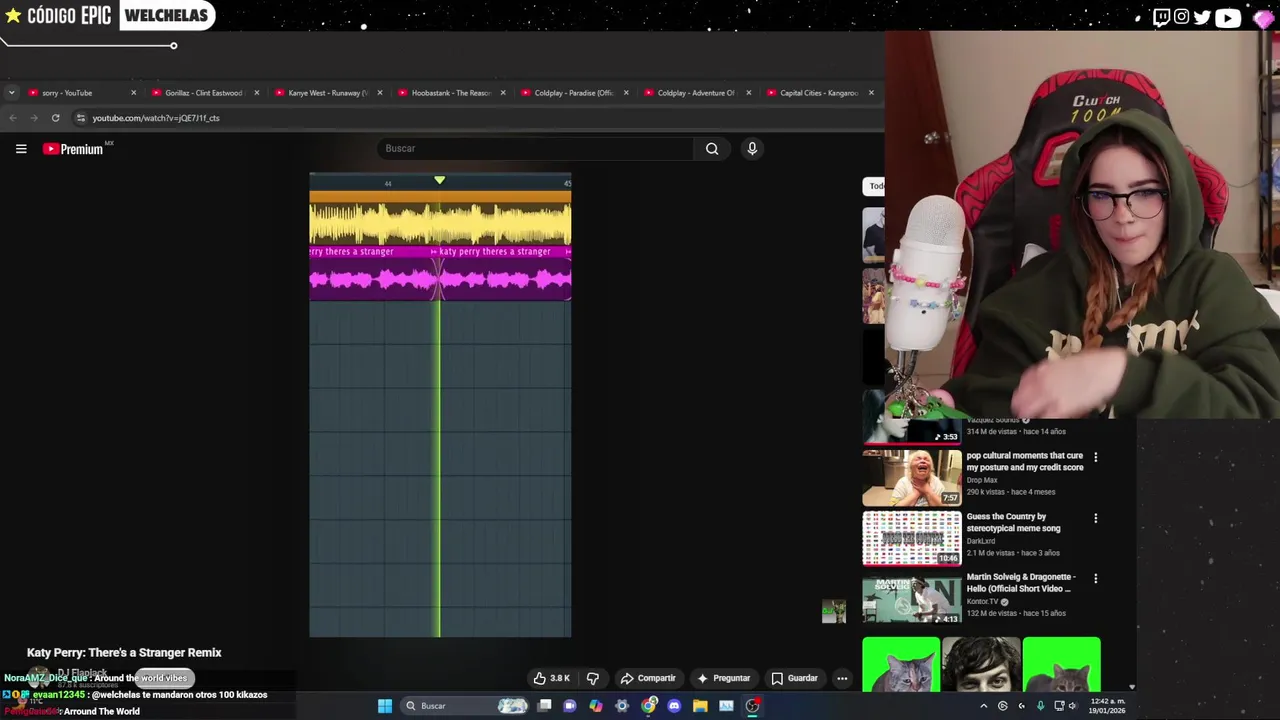1280x720 pixels.
Task: Switch to Gorillaz - Clint Eastwood tab
Action: (x=203, y=93)
